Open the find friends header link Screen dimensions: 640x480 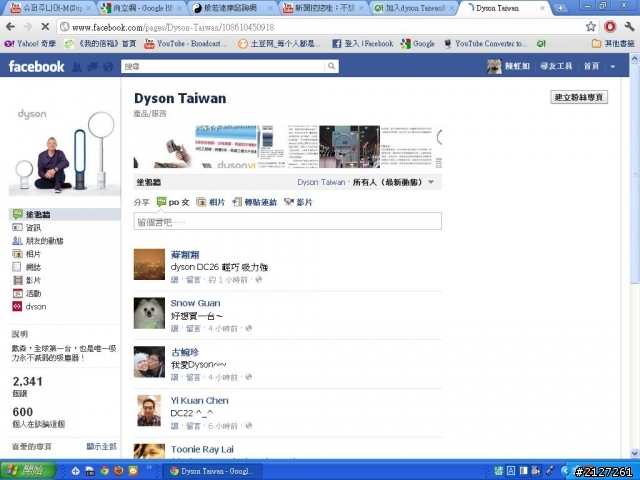point(556,66)
